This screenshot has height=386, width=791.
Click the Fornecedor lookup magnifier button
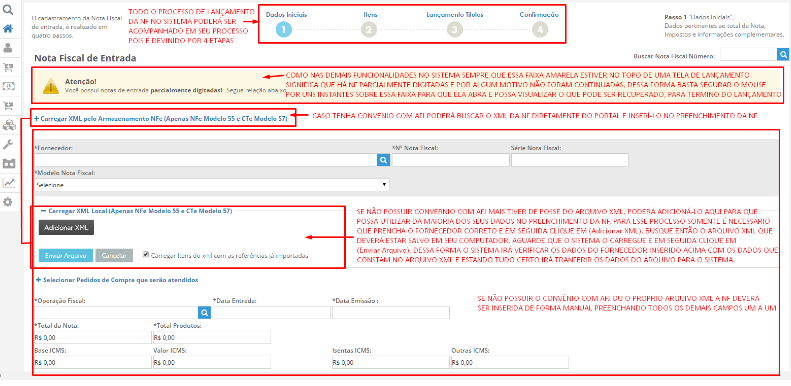point(383,160)
